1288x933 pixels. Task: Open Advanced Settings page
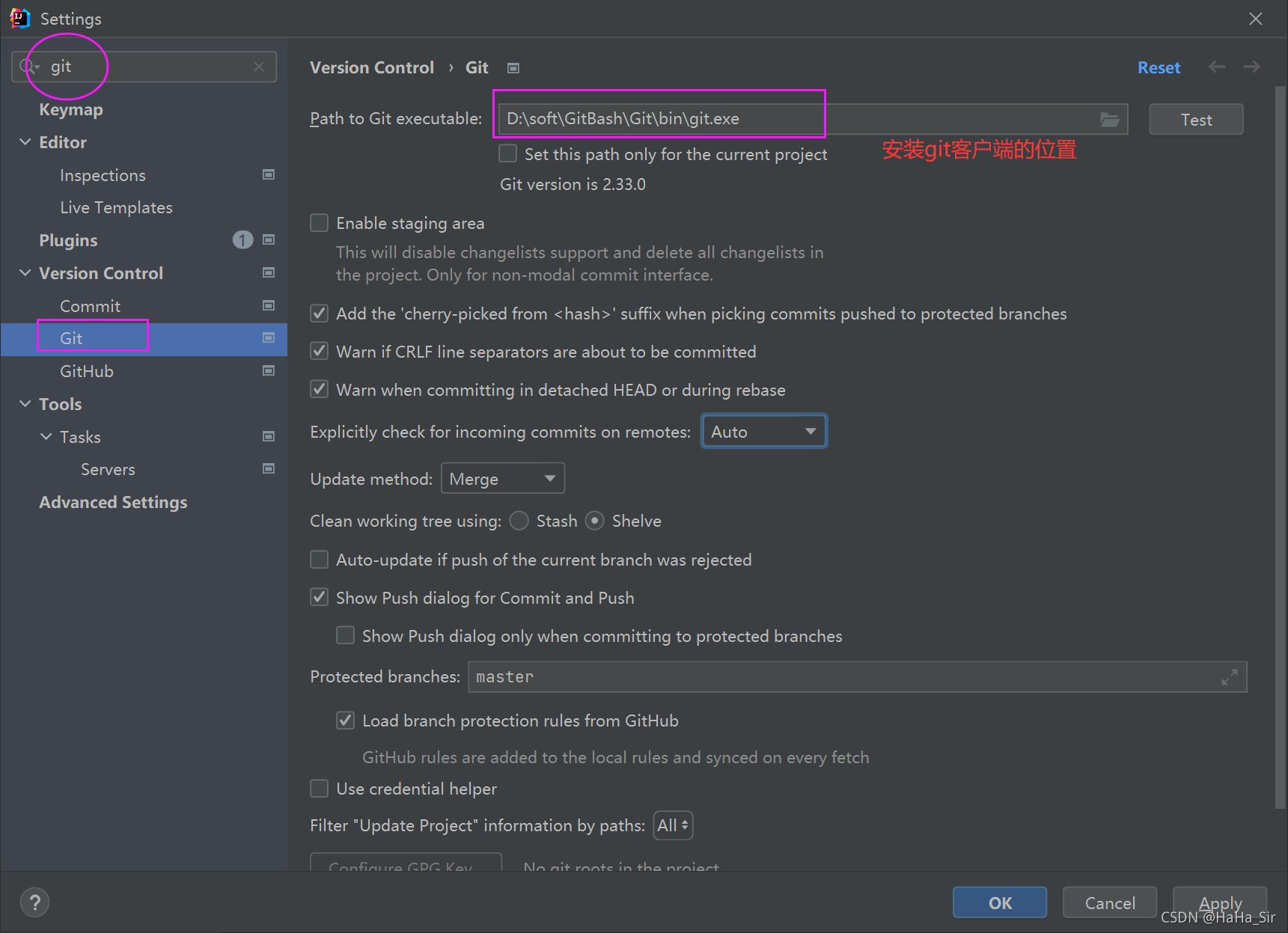click(113, 503)
